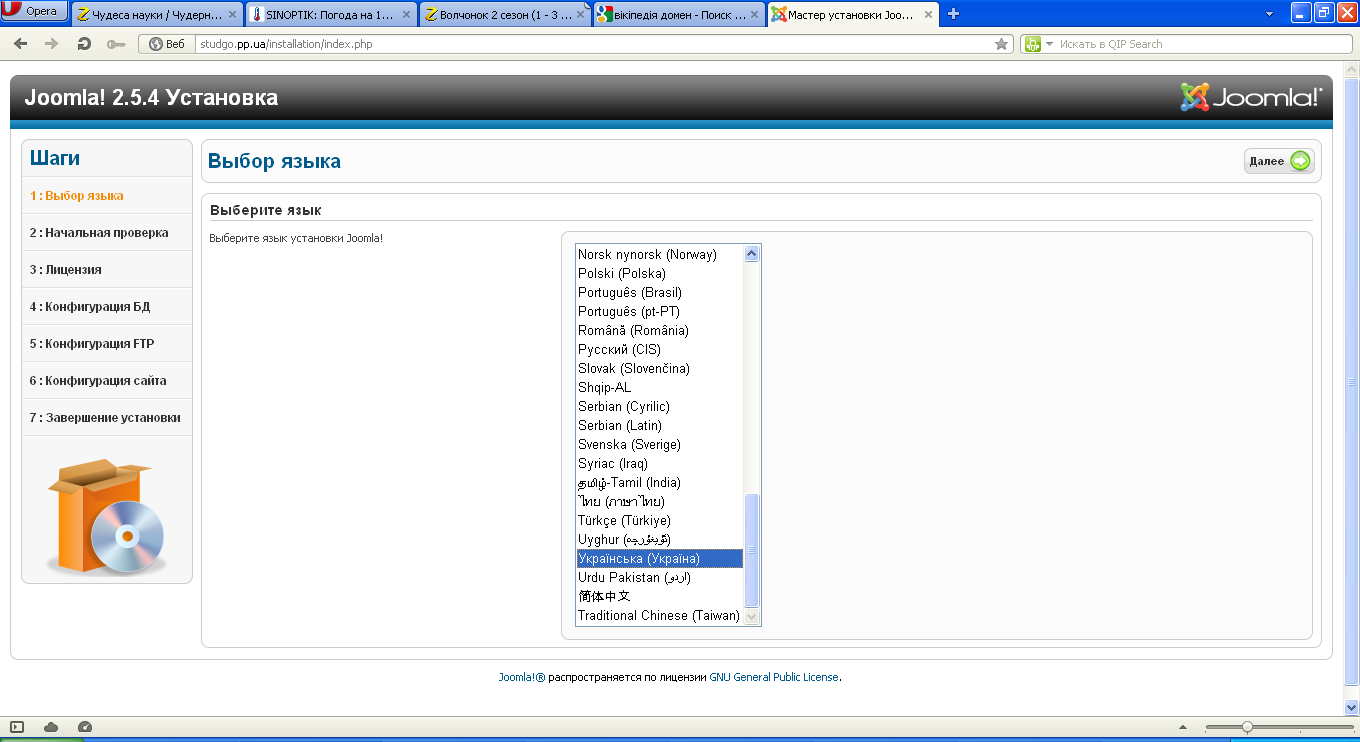Click the password key wand icon
Viewport: 1360px width, 742px height.
click(x=116, y=44)
